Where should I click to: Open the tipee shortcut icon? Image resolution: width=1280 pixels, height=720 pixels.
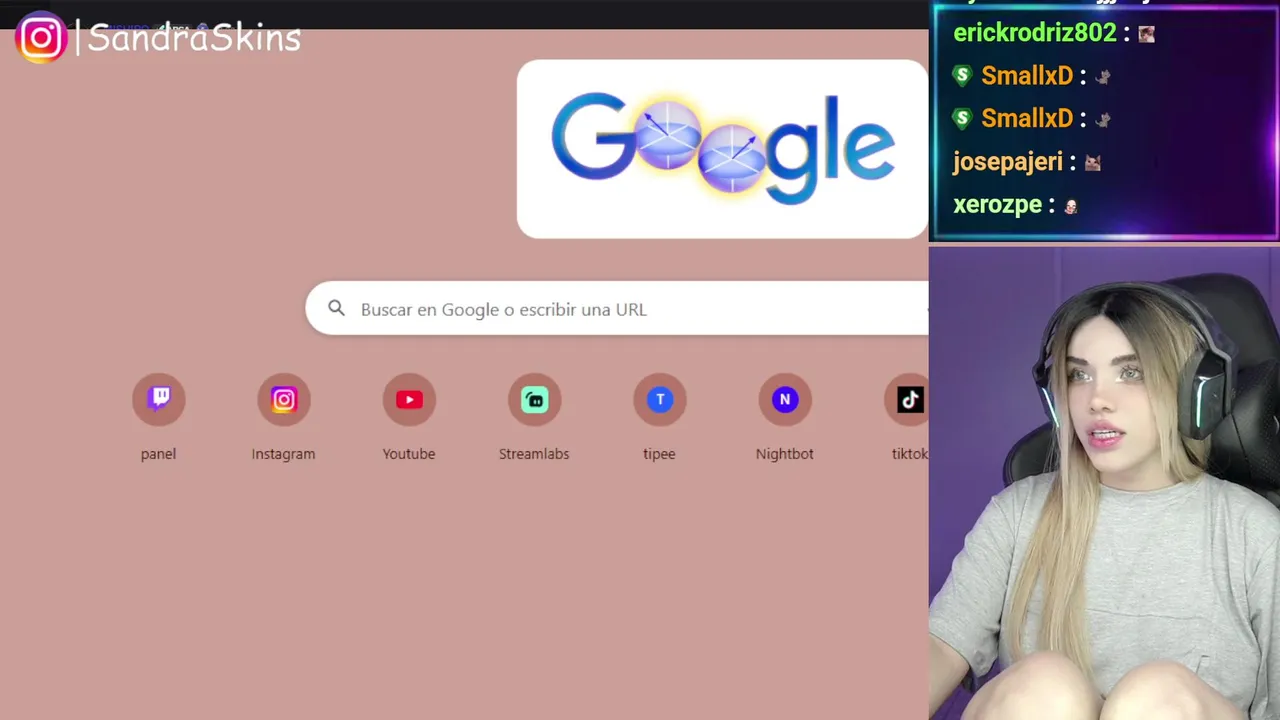[659, 400]
